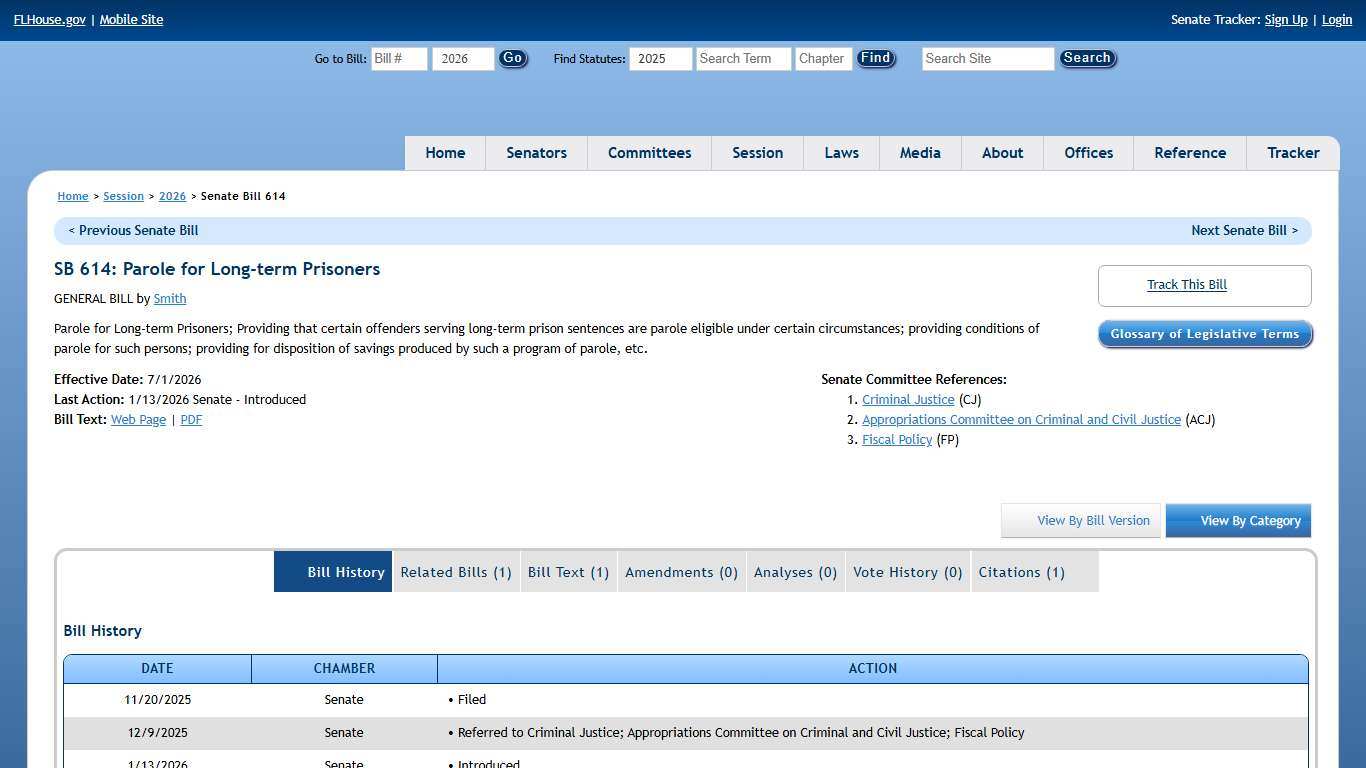Image resolution: width=1366 pixels, height=768 pixels.
Task: Click the Go button for bill search
Action: tap(512, 59)
